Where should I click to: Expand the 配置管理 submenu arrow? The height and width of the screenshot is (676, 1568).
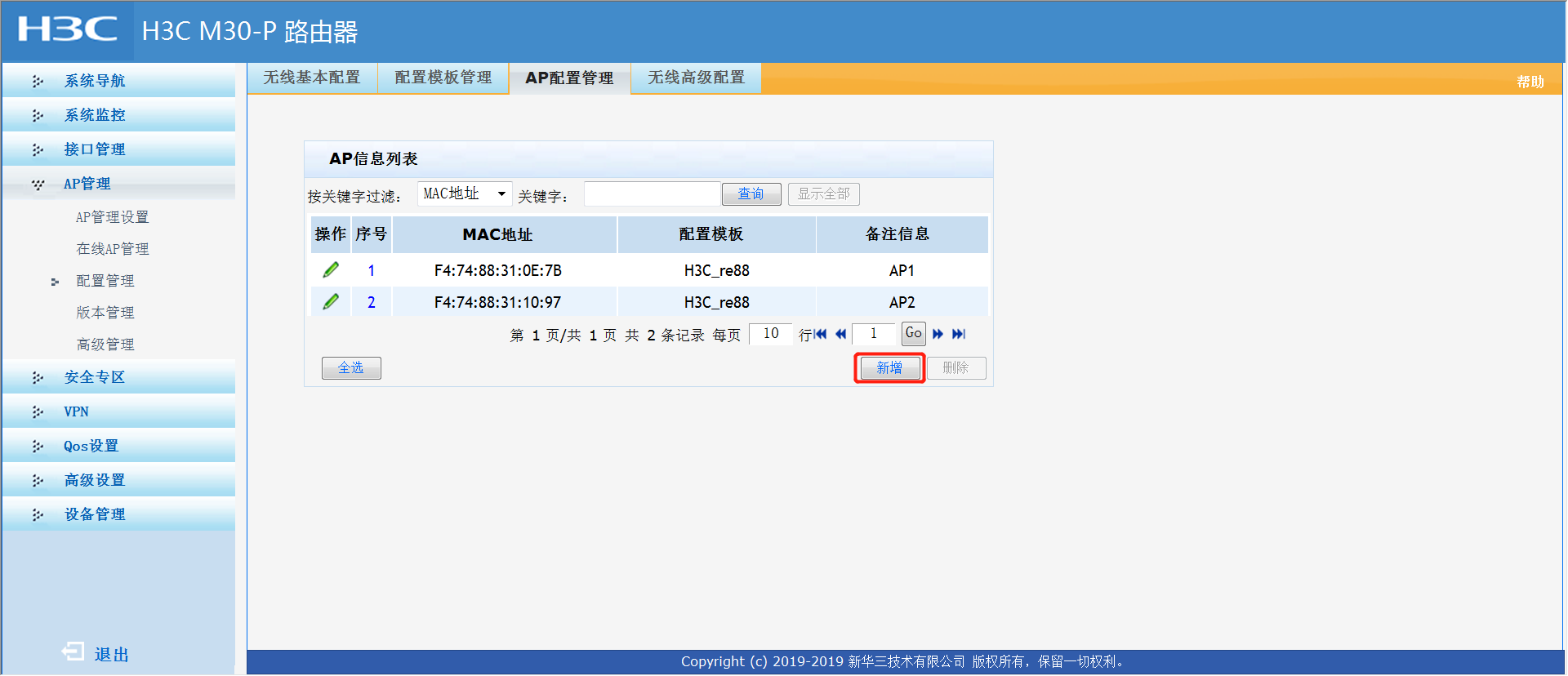[55, 282]
